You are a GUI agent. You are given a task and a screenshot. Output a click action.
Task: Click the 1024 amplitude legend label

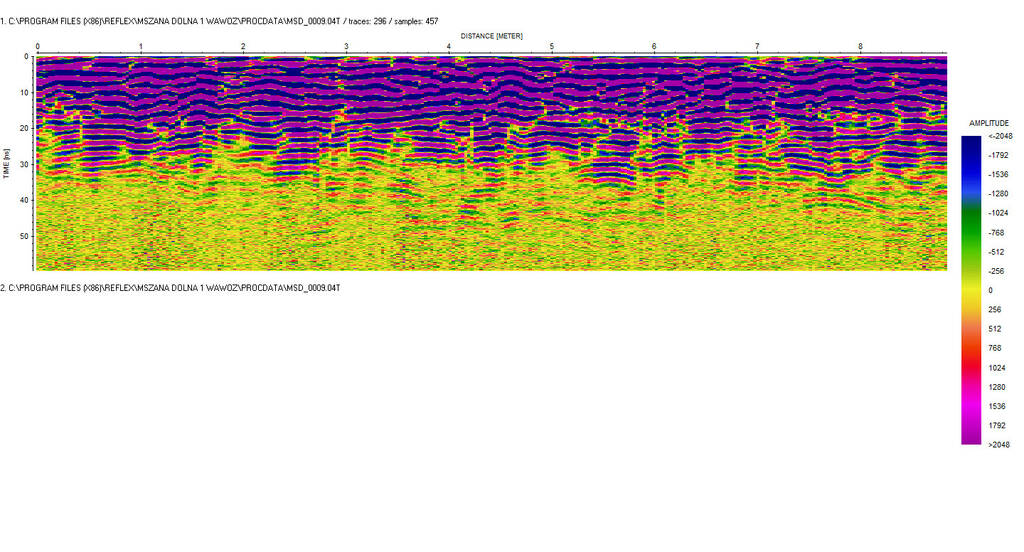tap(996, 367)
